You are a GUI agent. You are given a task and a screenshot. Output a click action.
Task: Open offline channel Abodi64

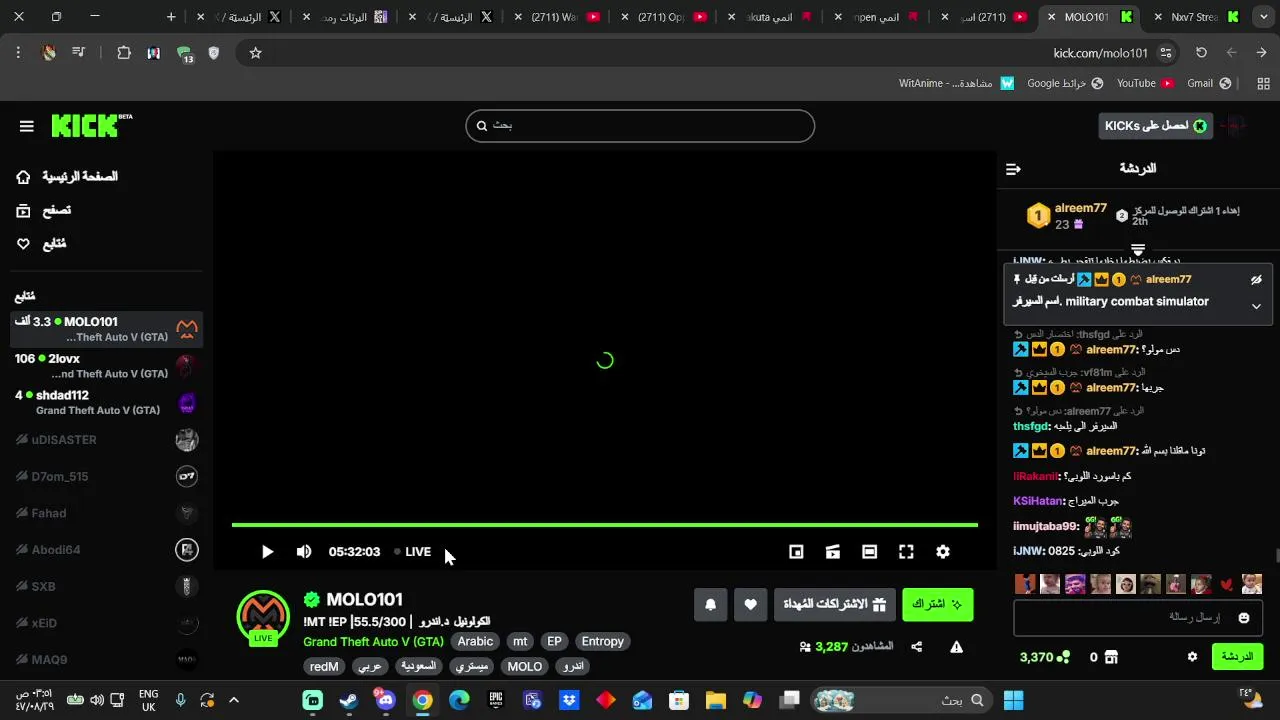click(106, 550)
